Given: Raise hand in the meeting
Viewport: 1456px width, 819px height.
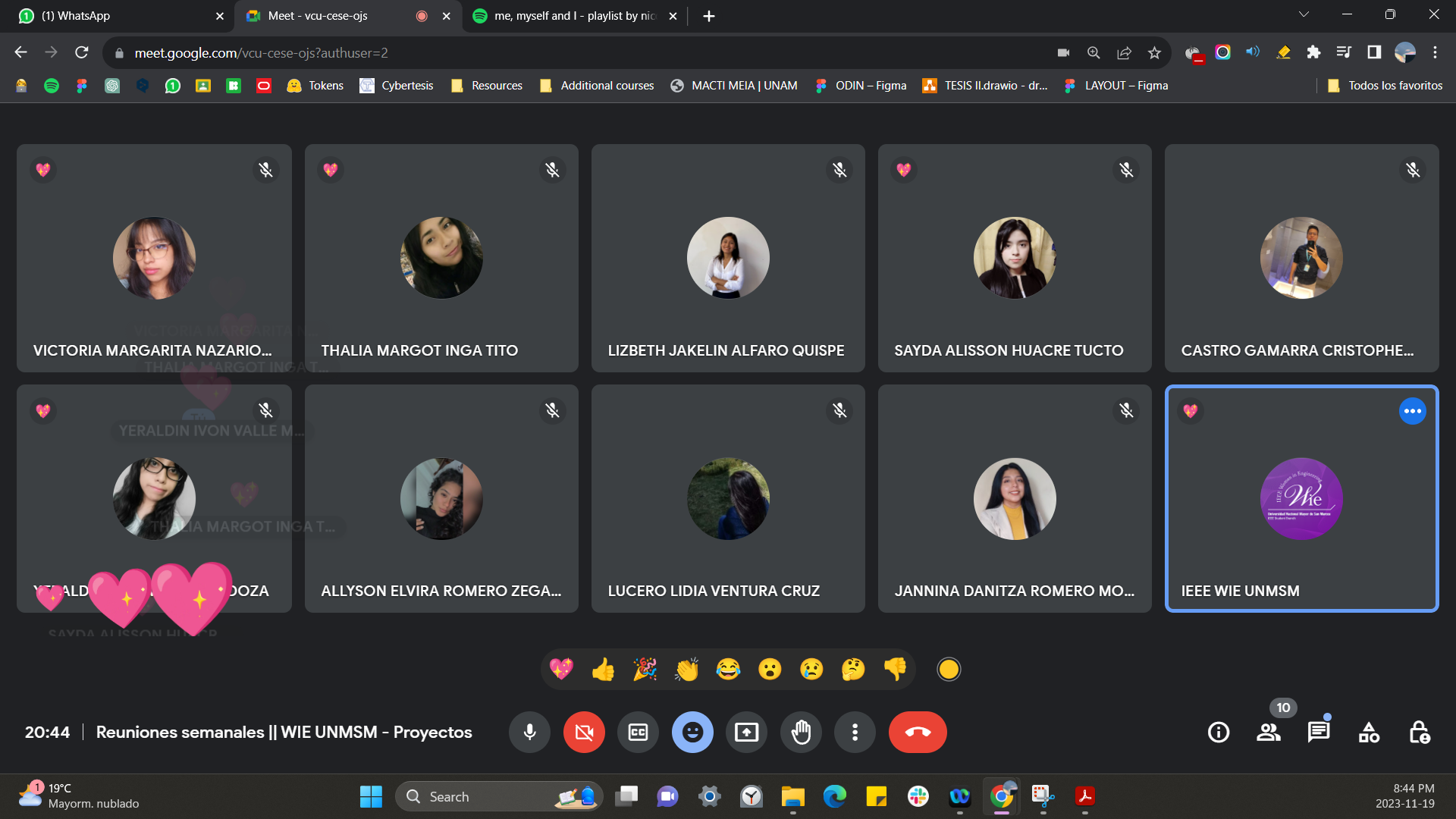Looking at the screenshot, I should point(801,732).
